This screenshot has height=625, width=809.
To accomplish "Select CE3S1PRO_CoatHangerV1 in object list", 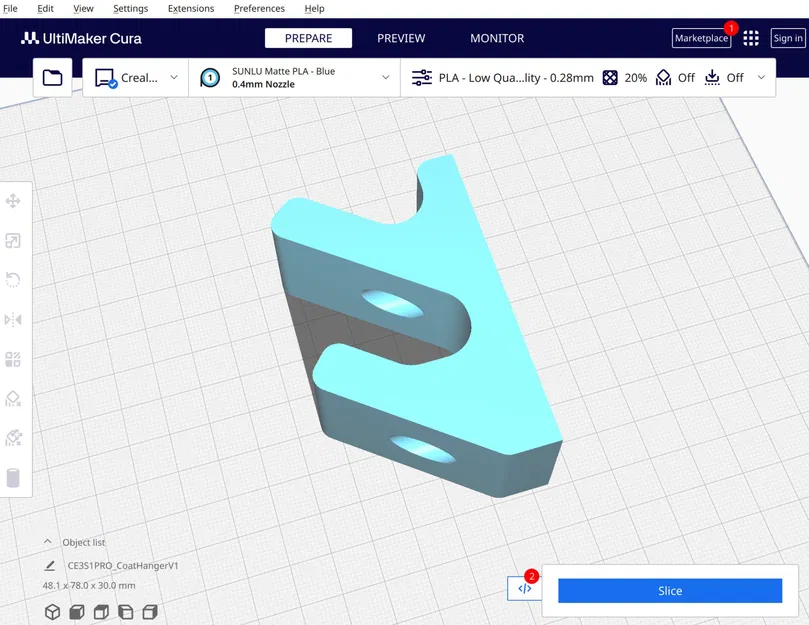I will point(123,566).
